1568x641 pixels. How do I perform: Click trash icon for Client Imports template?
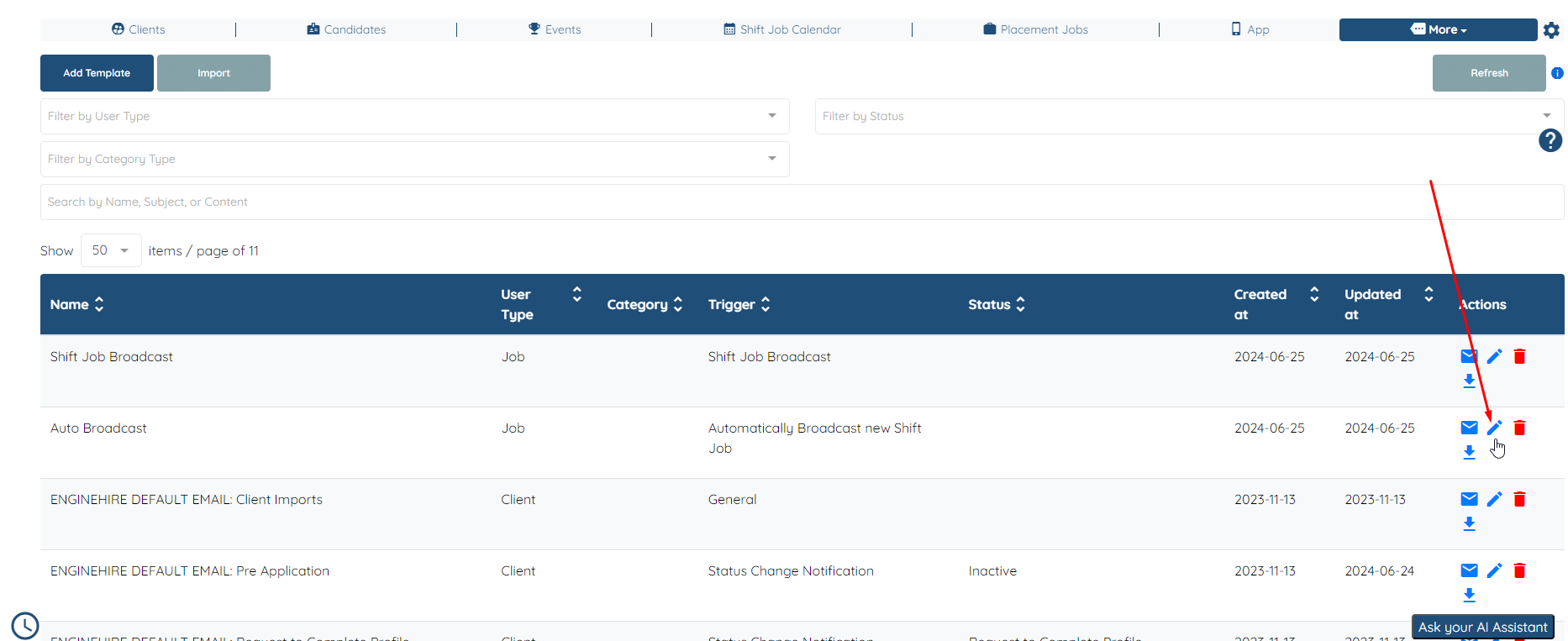click(1519, 499)
